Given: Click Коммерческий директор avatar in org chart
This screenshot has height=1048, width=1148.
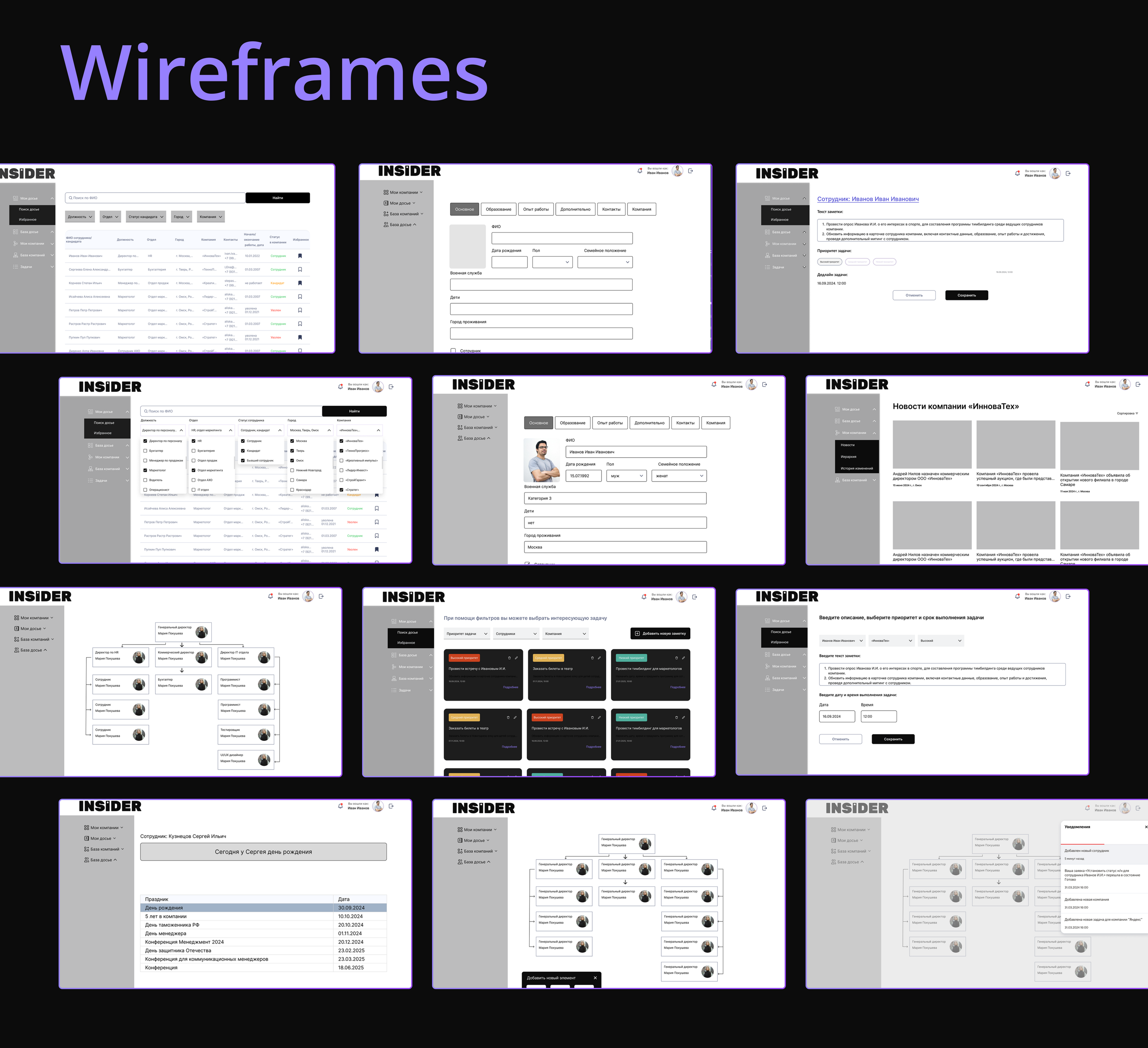Looking at the screenshot, I should pyautogui.click(x=202, y=657).
